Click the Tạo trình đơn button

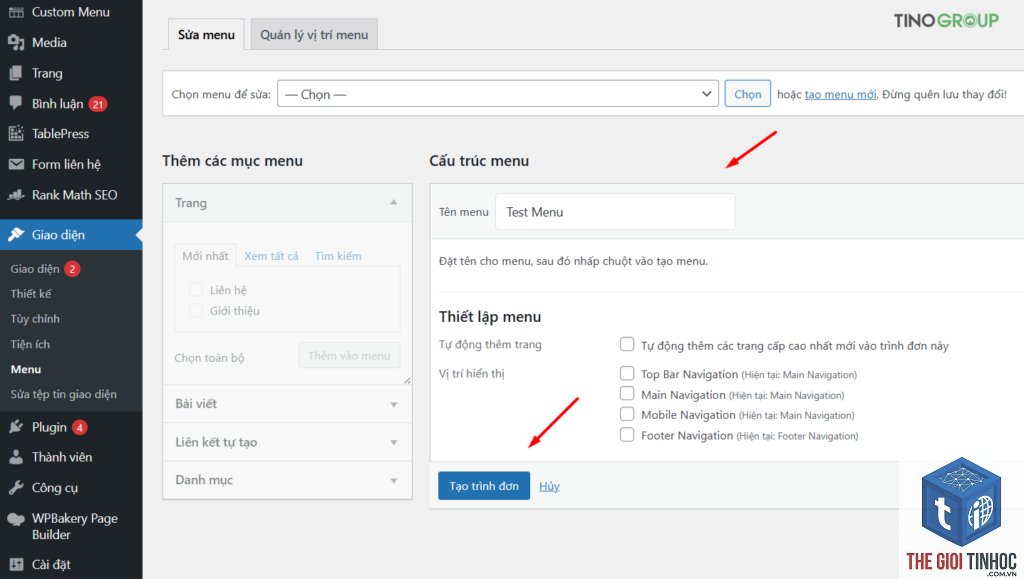[484, 486]
